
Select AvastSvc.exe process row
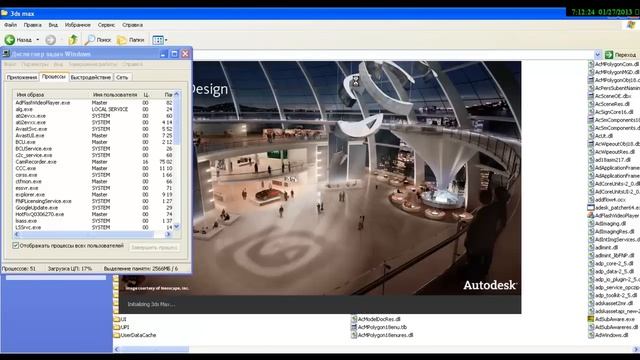[x=93, y=129]
